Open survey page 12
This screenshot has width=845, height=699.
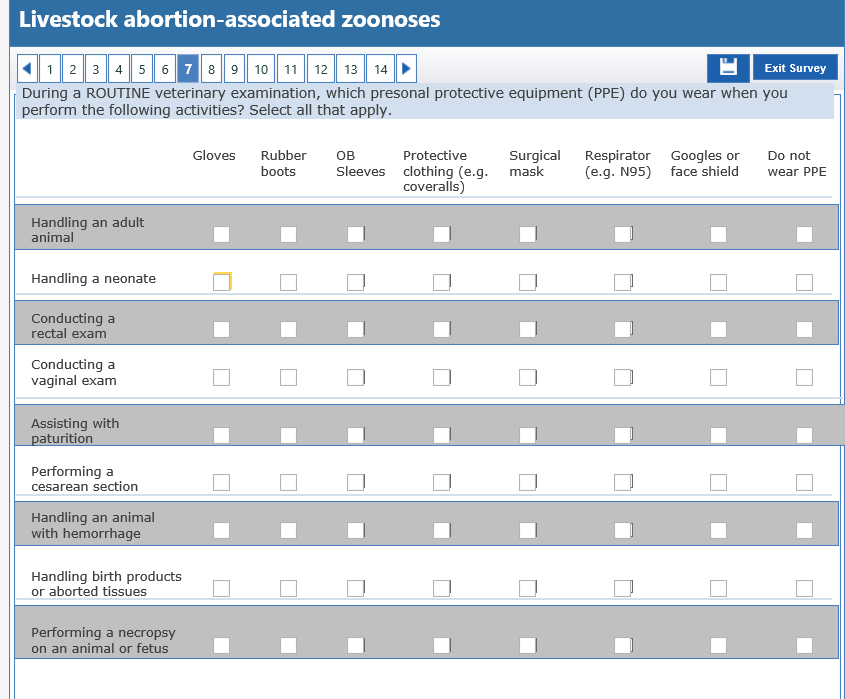point(321,69)
